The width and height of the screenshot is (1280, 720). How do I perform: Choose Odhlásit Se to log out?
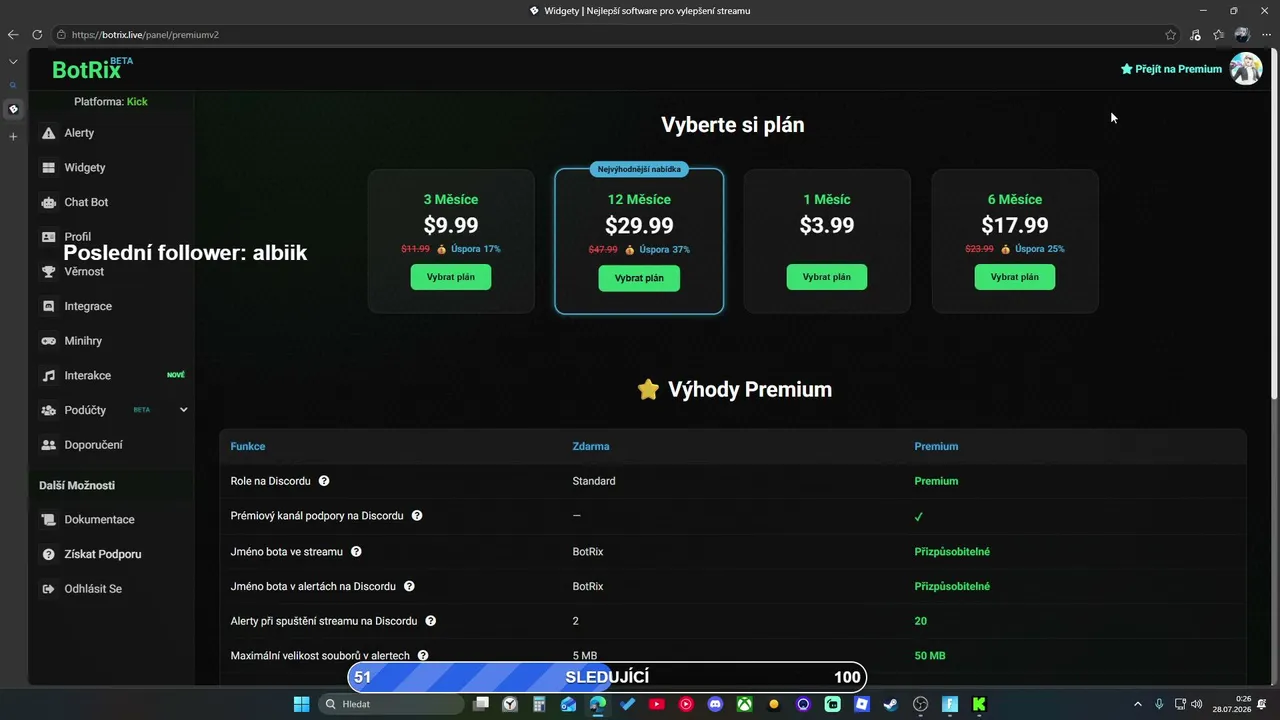[93, 589]
